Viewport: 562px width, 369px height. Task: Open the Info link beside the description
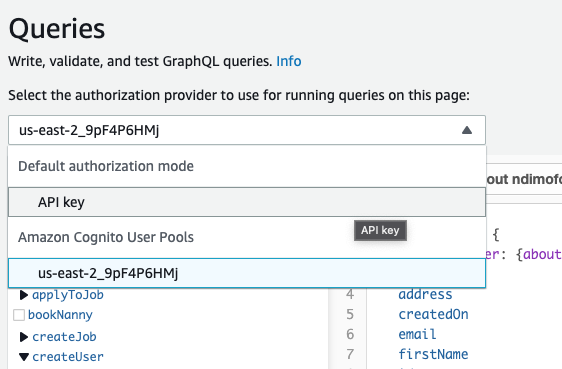click(289, 61)
